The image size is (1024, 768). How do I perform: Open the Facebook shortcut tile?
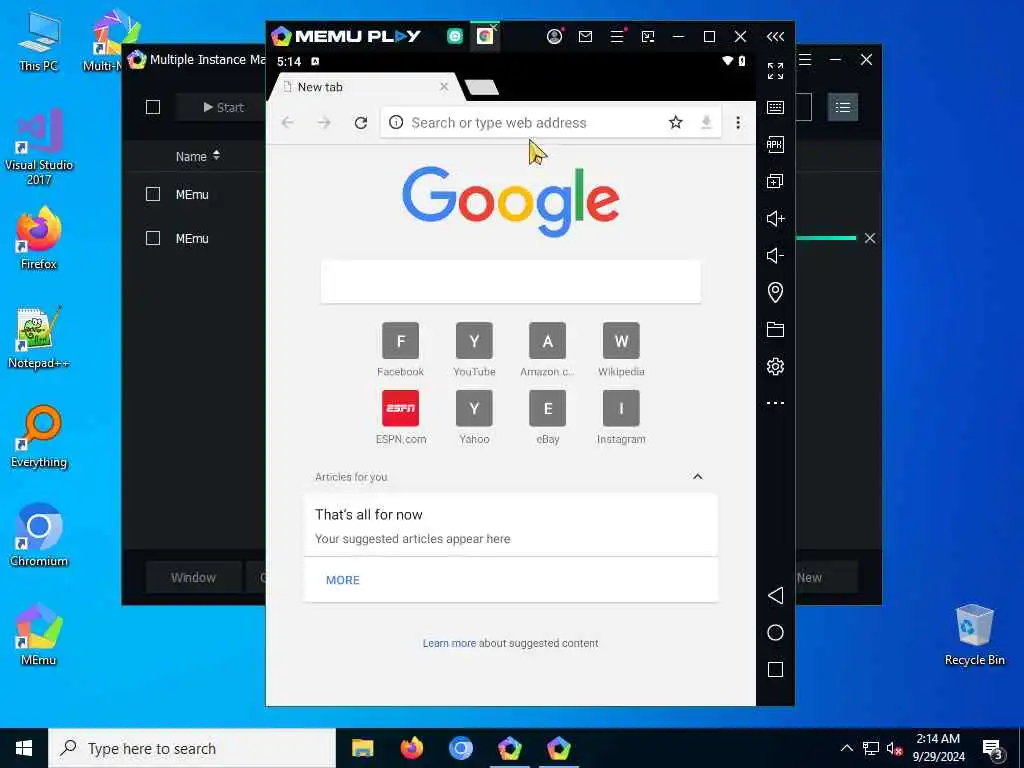point(400,349)
